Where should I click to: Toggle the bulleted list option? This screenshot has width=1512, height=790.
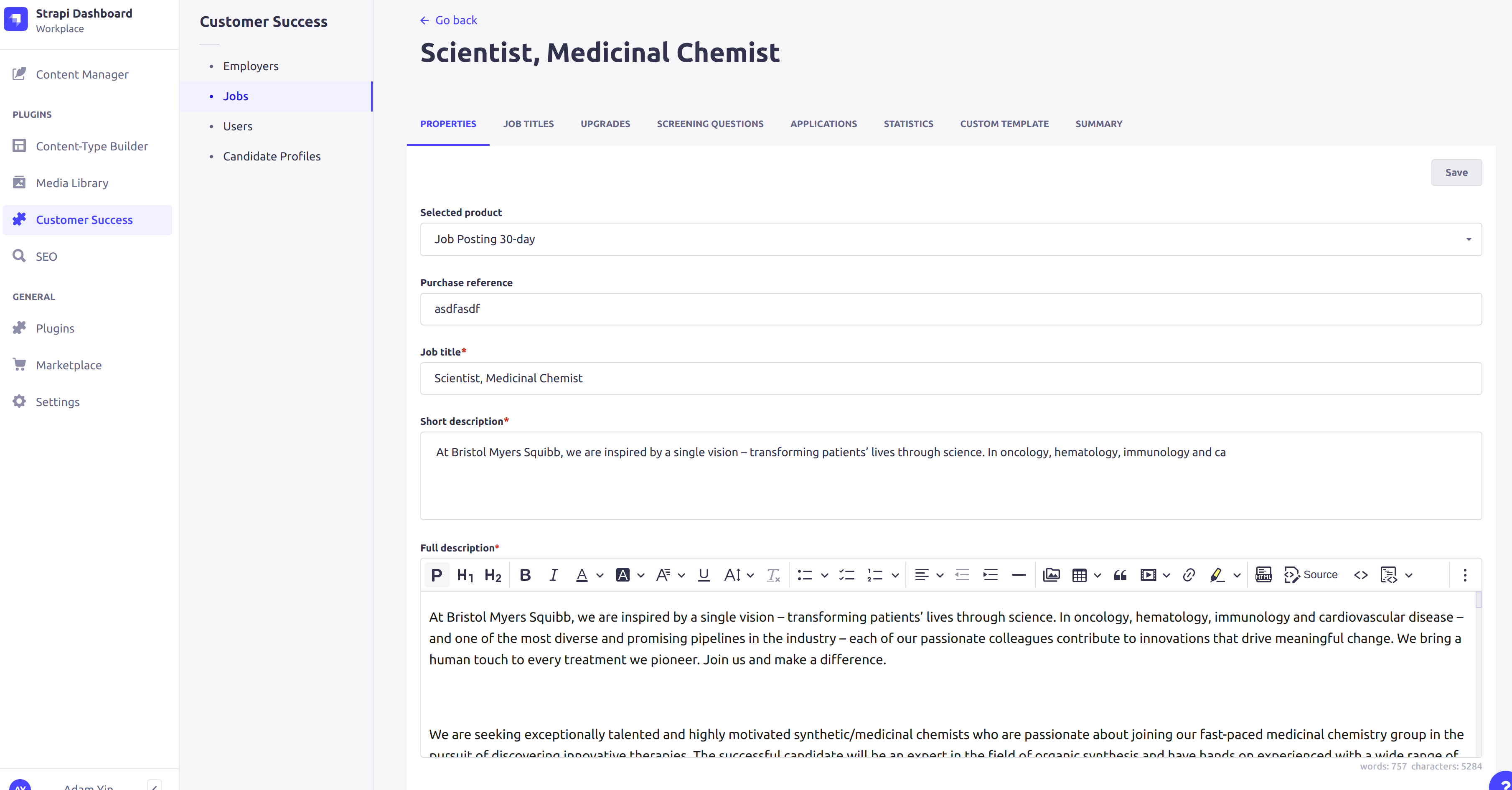tap(806, 574)
